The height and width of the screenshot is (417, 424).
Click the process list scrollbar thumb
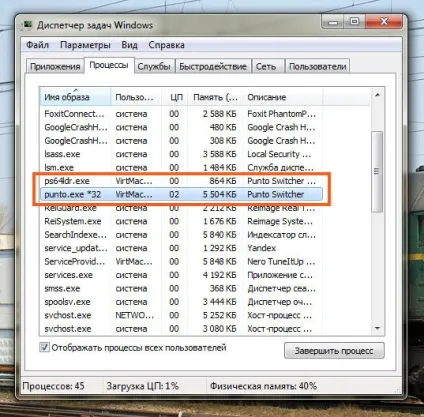[x=377, y=172]
